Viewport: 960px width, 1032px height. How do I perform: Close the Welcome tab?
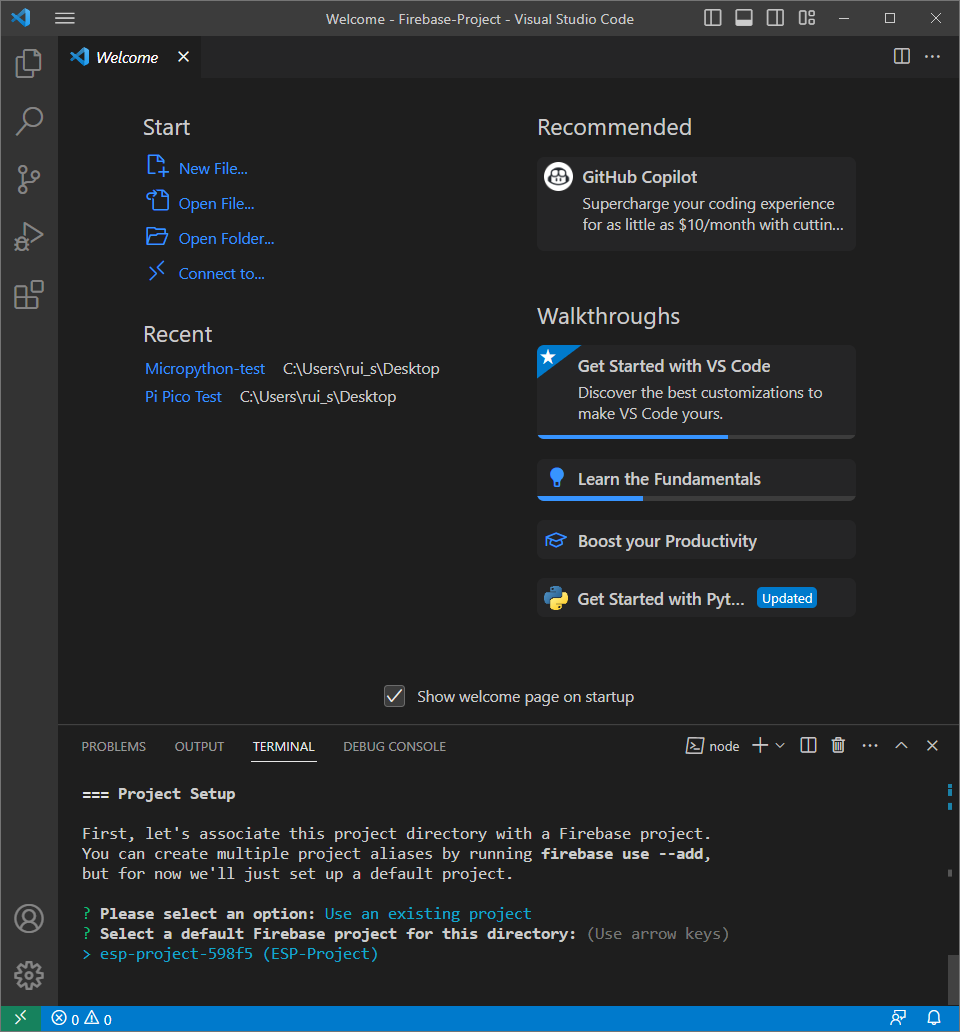pyautogui.click(x=184, y=57)
